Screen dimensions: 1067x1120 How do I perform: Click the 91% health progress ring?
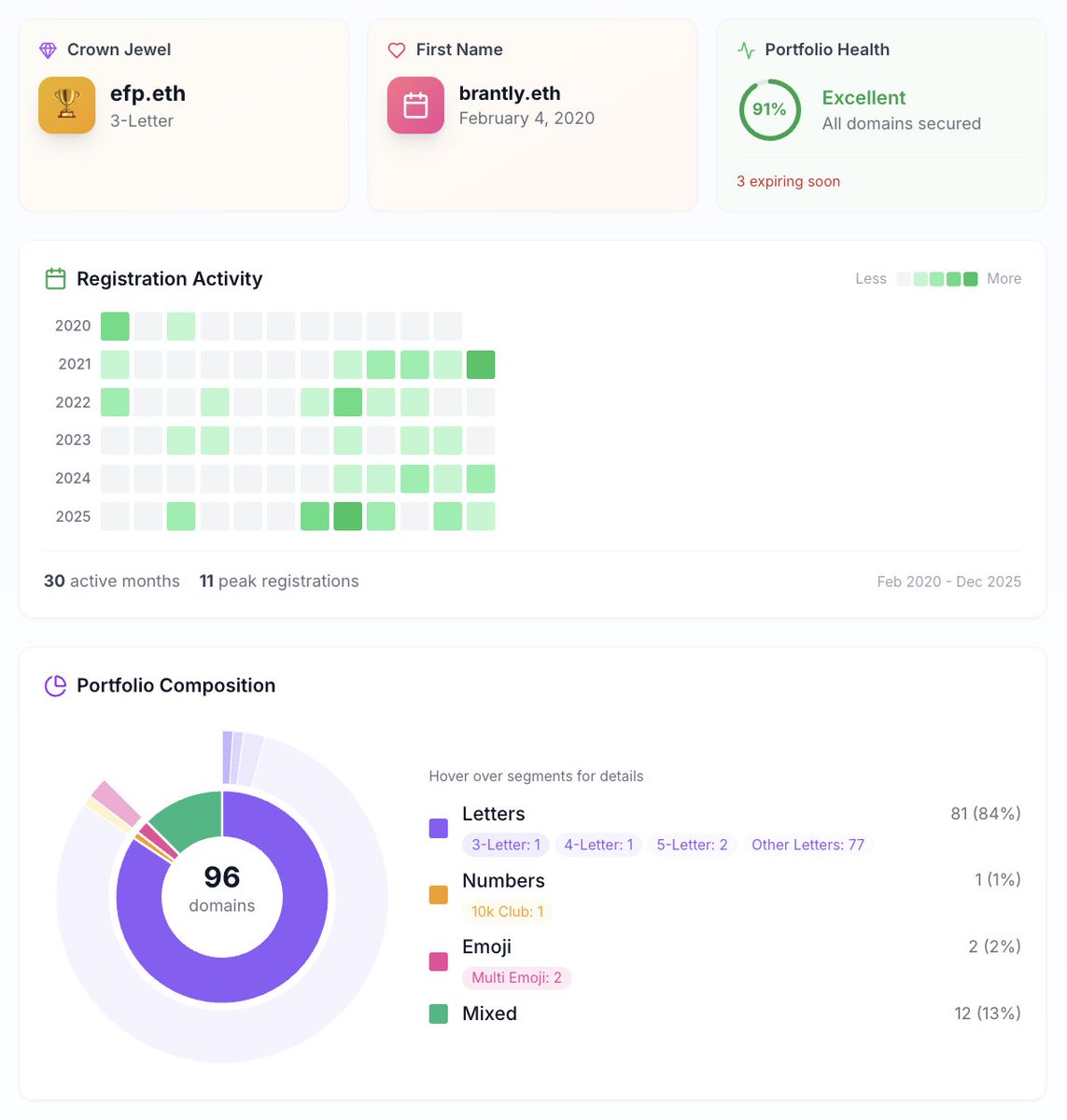[769, 109]
